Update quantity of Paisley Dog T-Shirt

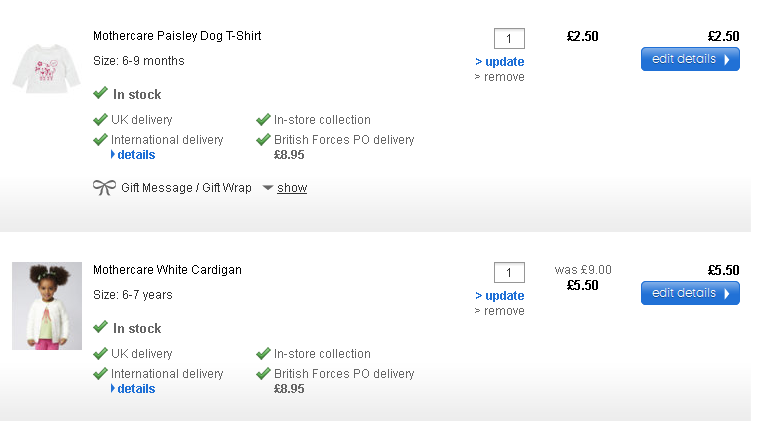coord(500,62)
